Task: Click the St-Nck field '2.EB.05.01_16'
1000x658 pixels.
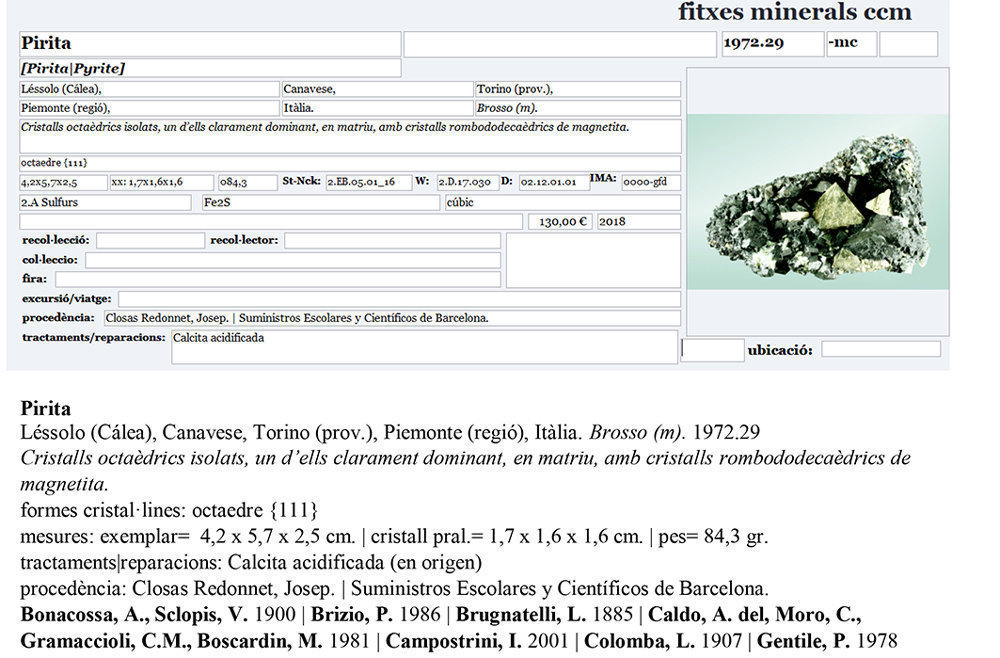Action: pyautogui.click(x=369, y=182)
